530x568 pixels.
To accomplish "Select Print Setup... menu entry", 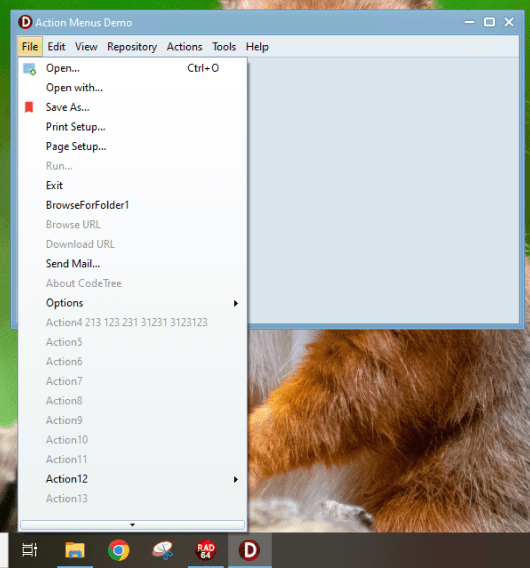I will point(133,127).
